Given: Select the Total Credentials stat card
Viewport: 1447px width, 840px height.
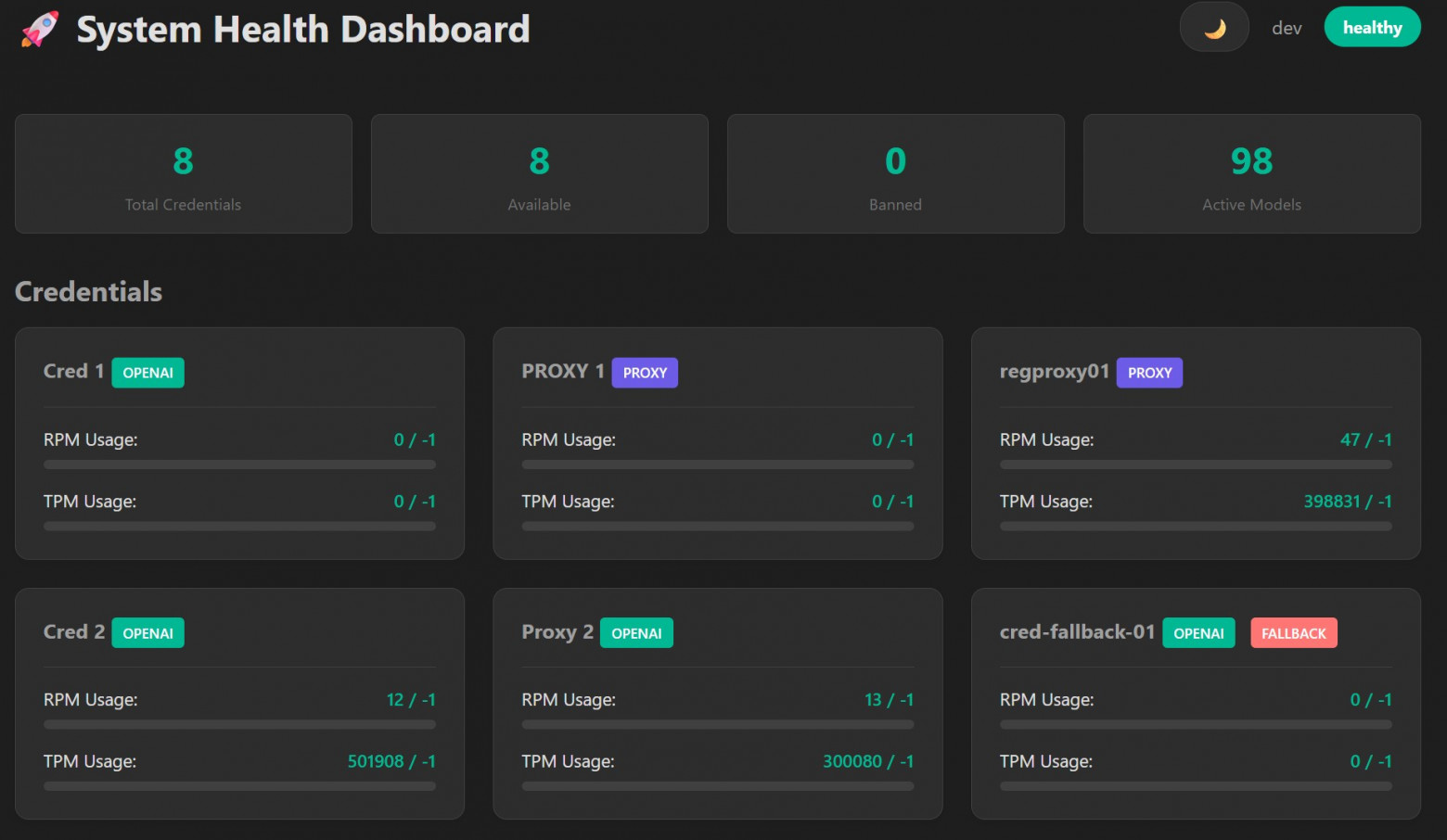Looking at the screenshot, I should 184,174.
